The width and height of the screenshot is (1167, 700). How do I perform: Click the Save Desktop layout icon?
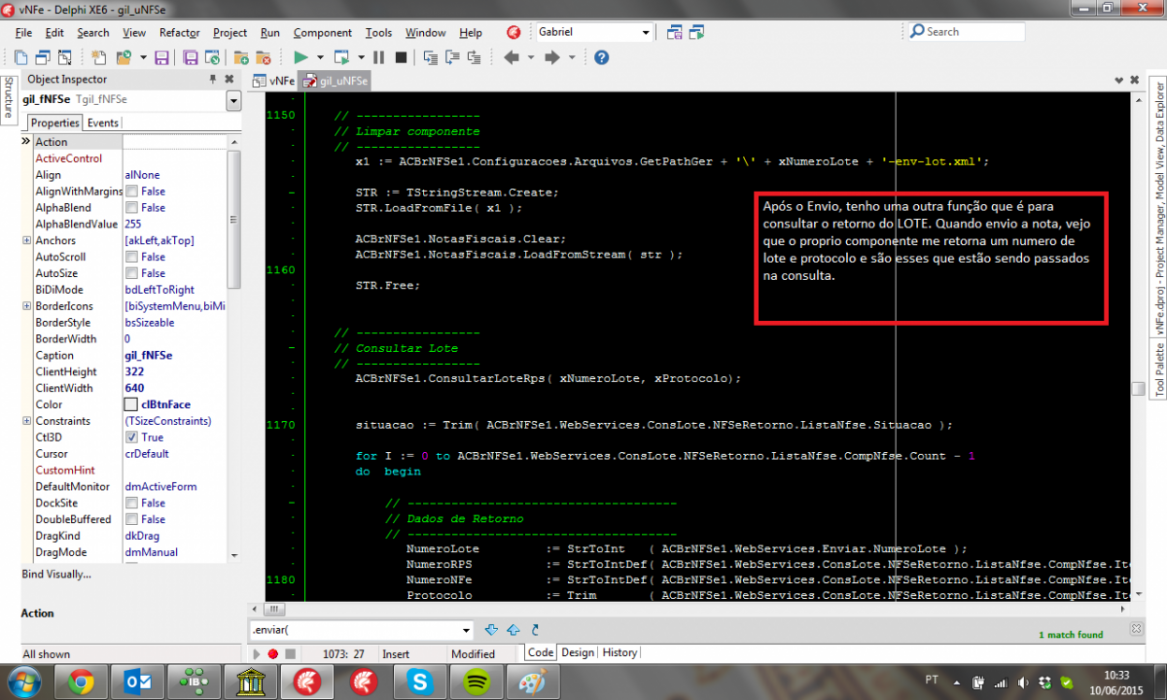pos(674,32)
